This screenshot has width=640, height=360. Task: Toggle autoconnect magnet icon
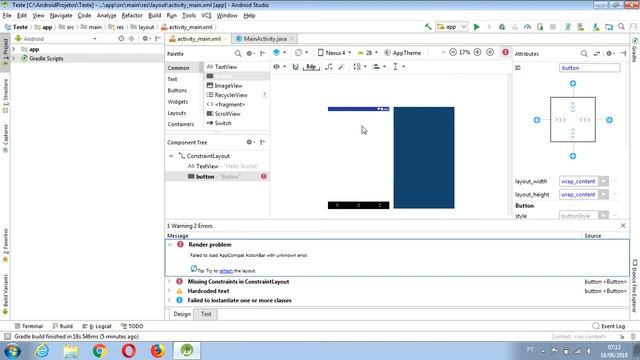296,67
